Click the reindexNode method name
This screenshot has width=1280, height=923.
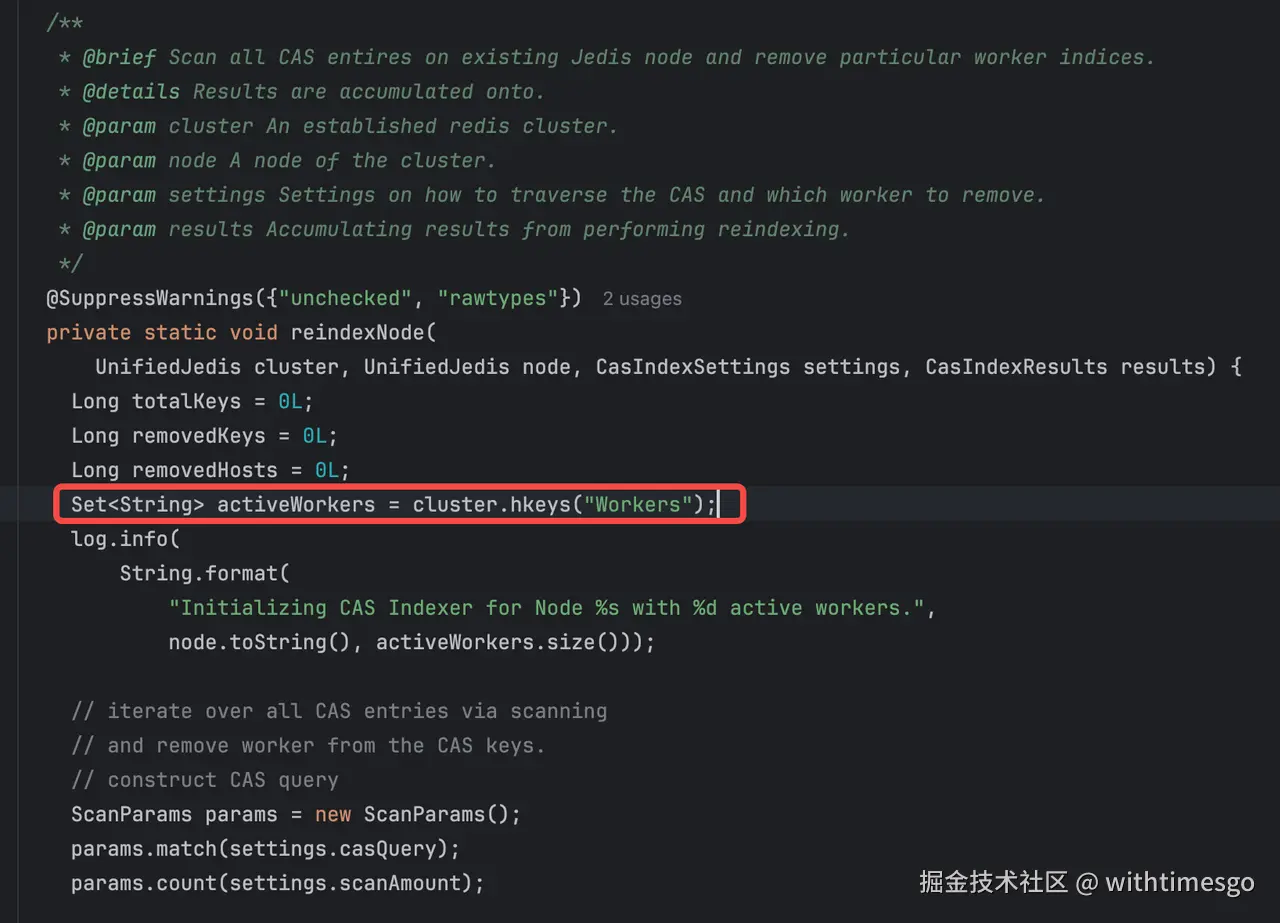357,332
